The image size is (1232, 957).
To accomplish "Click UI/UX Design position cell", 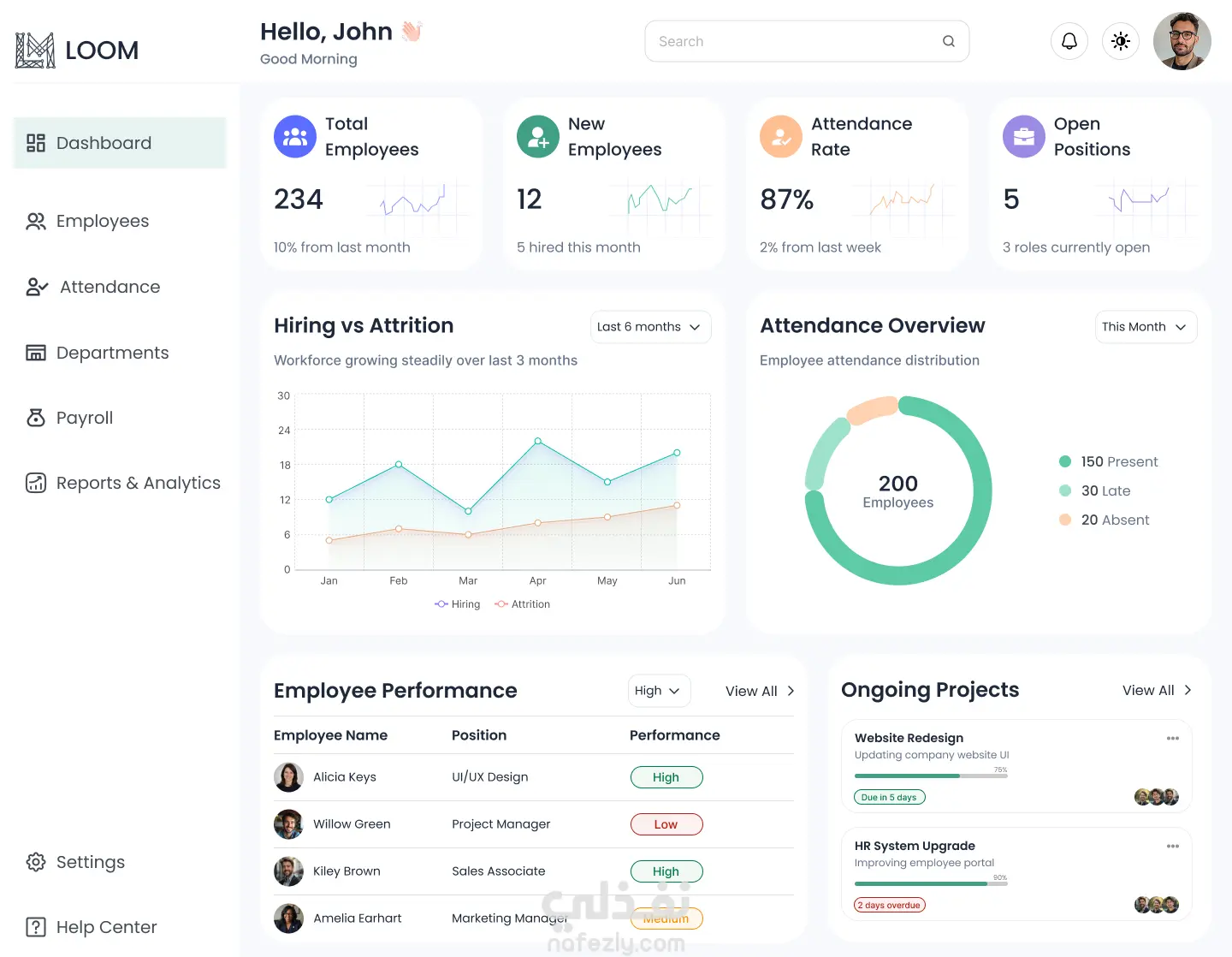I will tap(490, 777).
